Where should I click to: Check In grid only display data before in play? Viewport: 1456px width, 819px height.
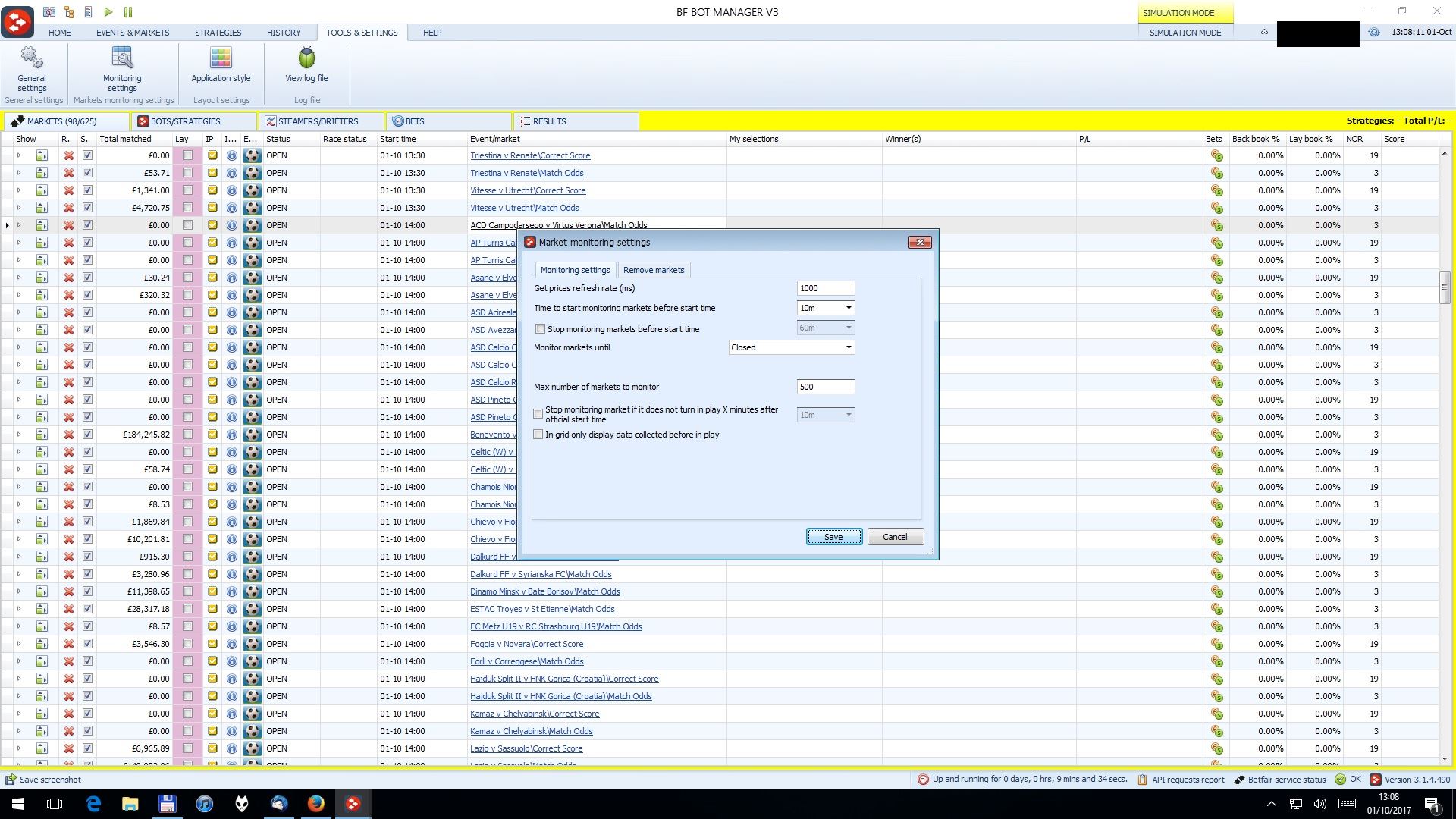[x=538, y=435]
